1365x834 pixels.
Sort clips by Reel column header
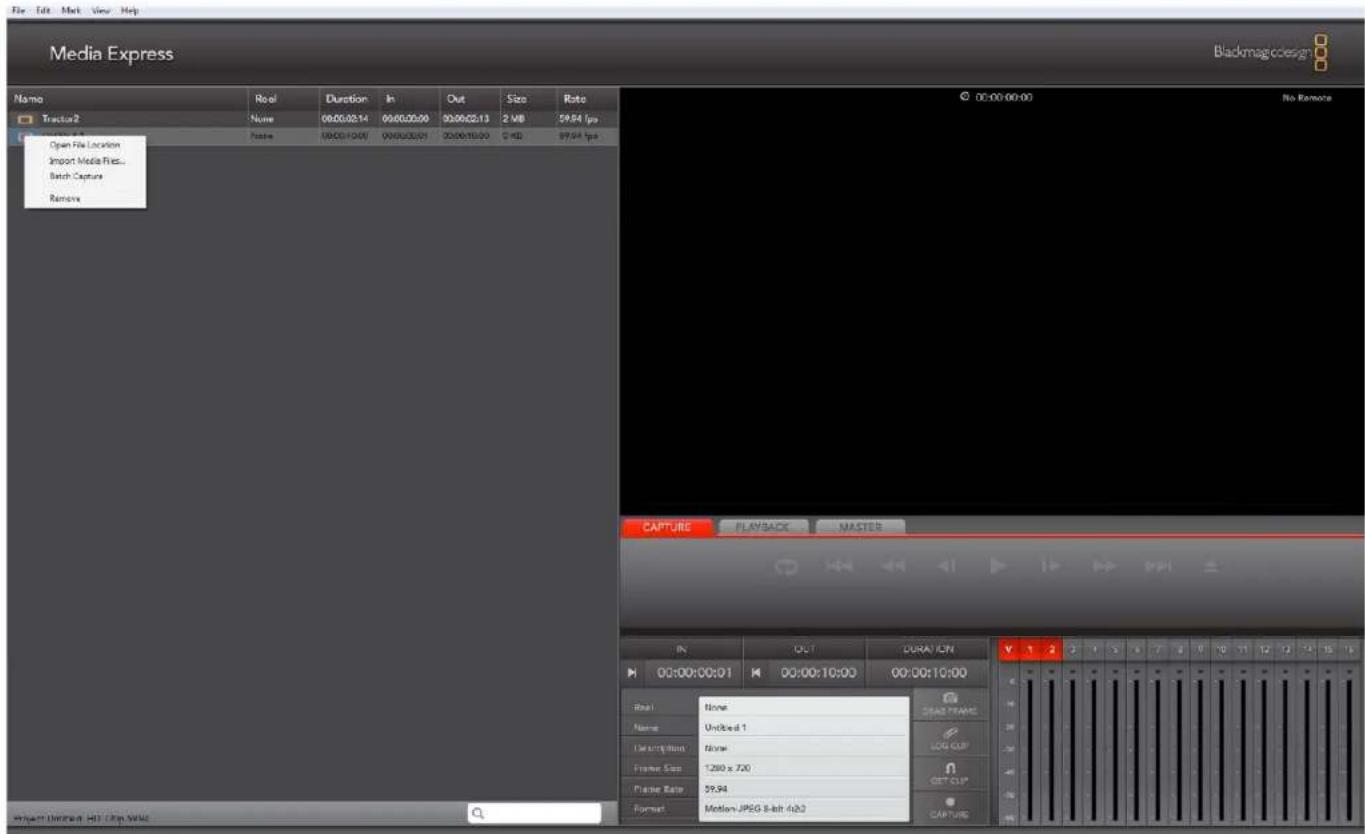tap(283, 99)
